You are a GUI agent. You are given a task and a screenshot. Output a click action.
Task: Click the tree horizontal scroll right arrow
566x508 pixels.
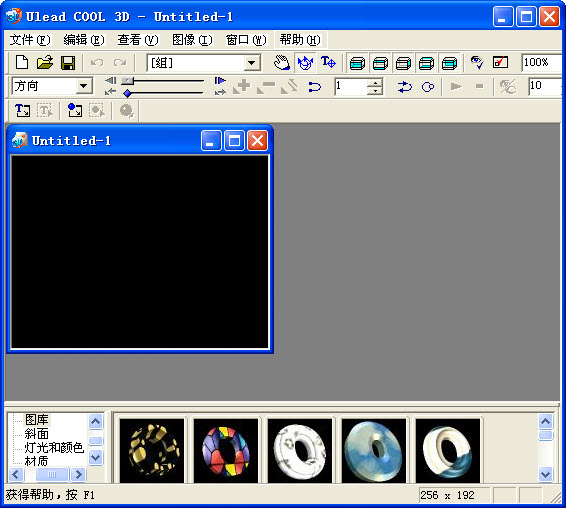78,474
